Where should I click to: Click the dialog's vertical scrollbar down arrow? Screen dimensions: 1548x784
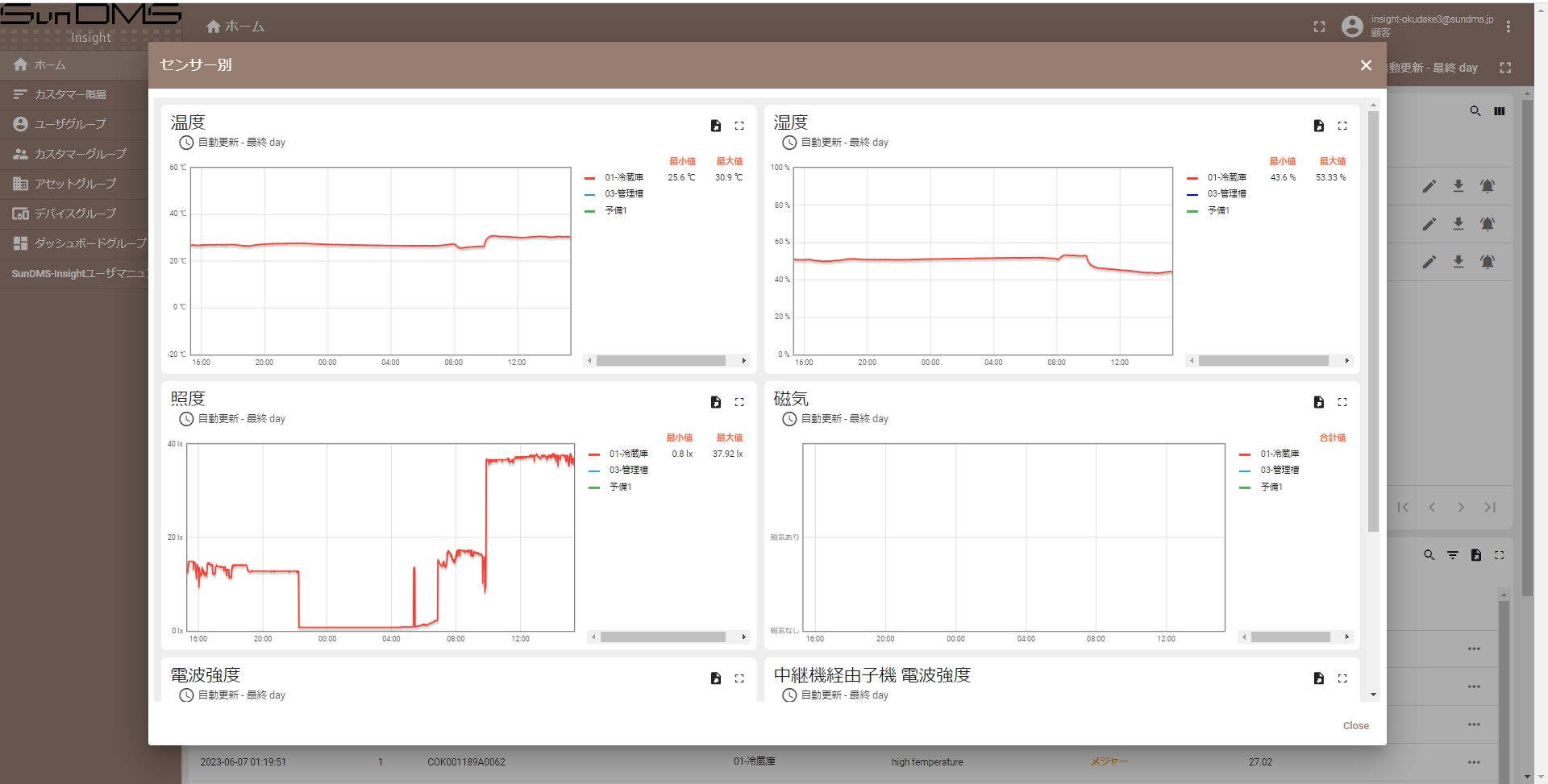[1373, 695]
